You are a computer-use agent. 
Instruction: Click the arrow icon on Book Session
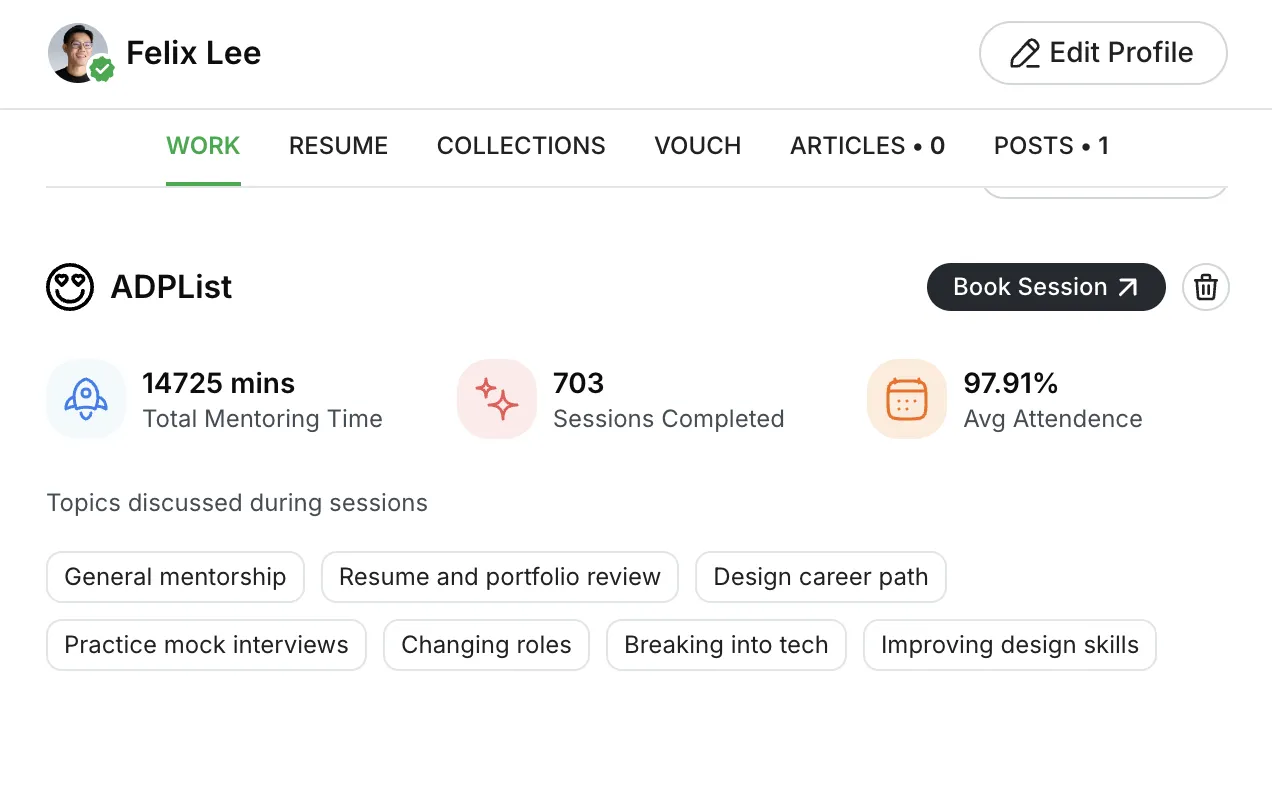pos(1128,287)
